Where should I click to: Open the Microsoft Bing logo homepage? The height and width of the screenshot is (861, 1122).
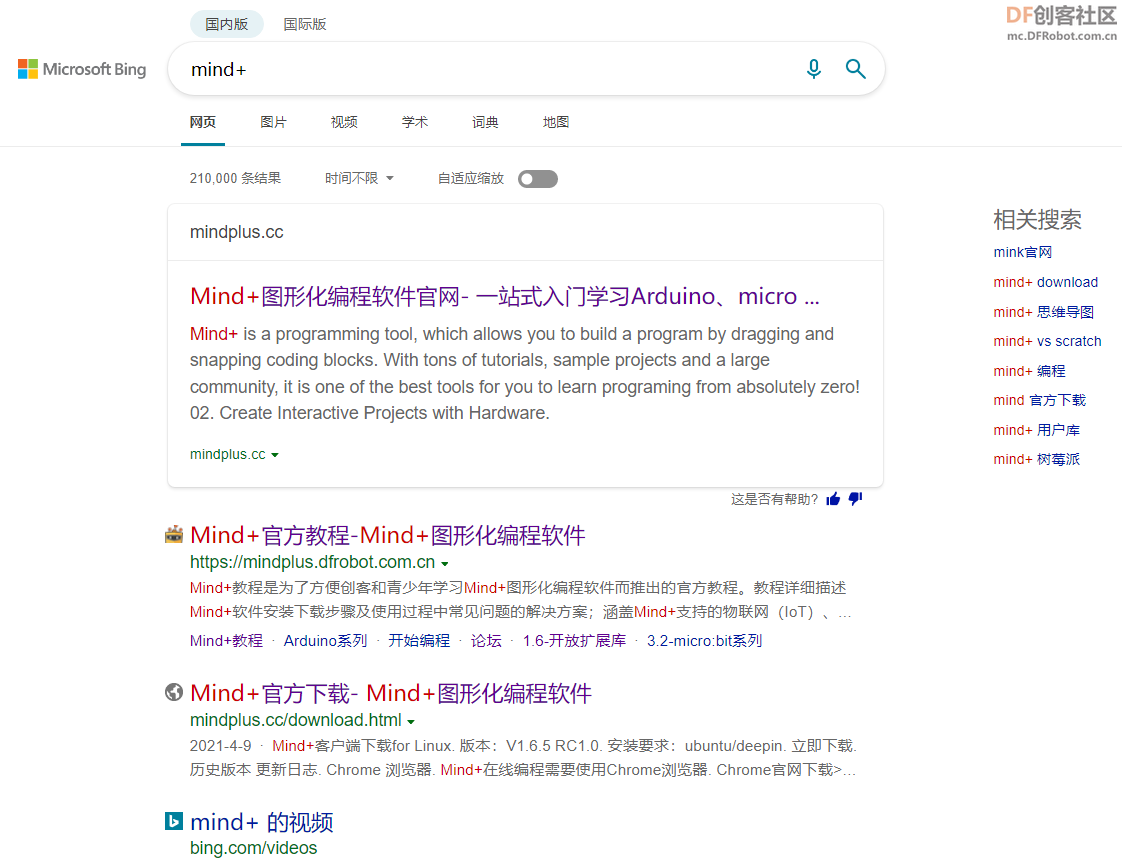tap(82, 69)
